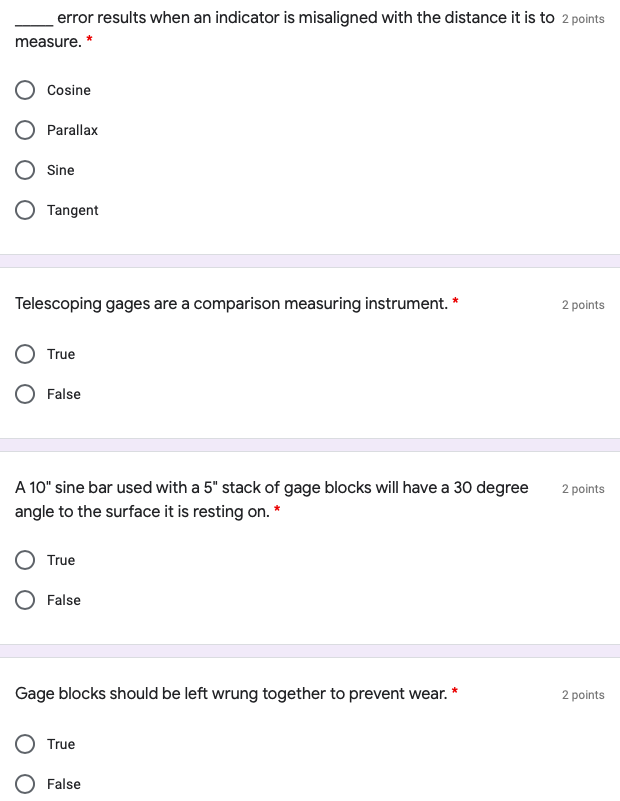Viewport: 620px width, 801px height.
Task: Choose the Parallax radio option
Action: tap(25, 130)
